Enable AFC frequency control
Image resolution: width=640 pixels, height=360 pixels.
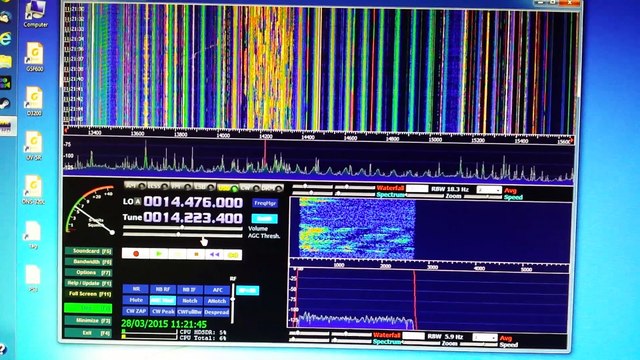(x=217, y=290)
